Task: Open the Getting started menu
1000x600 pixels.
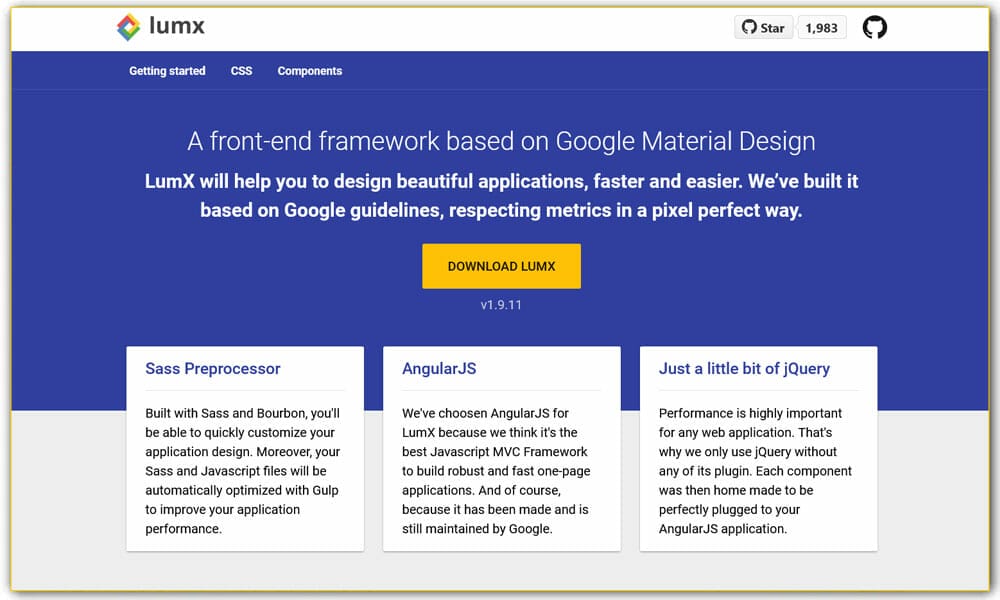Action: 167,71
